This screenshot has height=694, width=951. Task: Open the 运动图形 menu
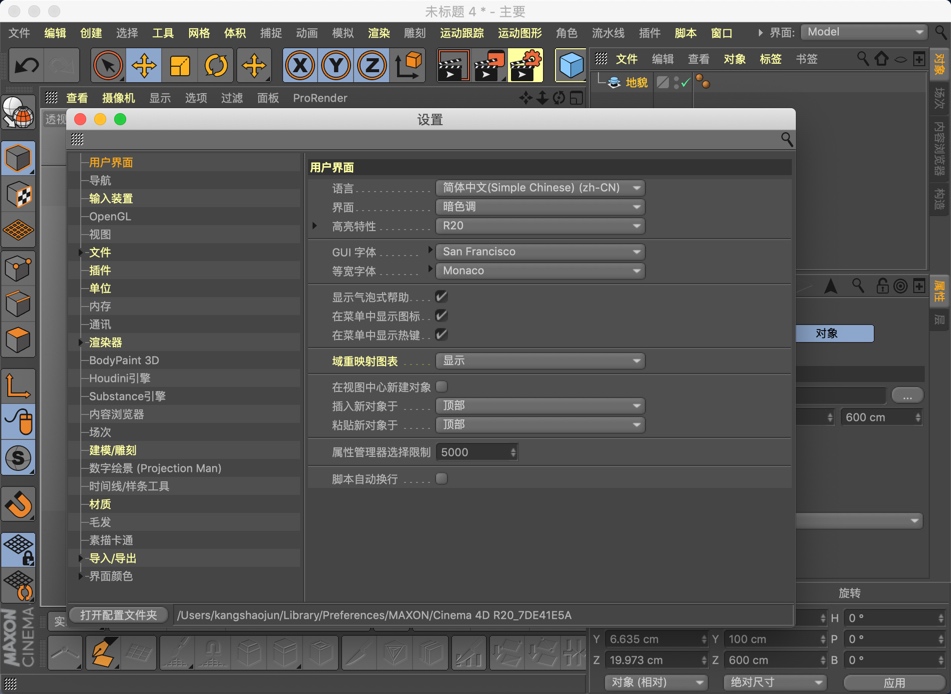click(520, 33)
